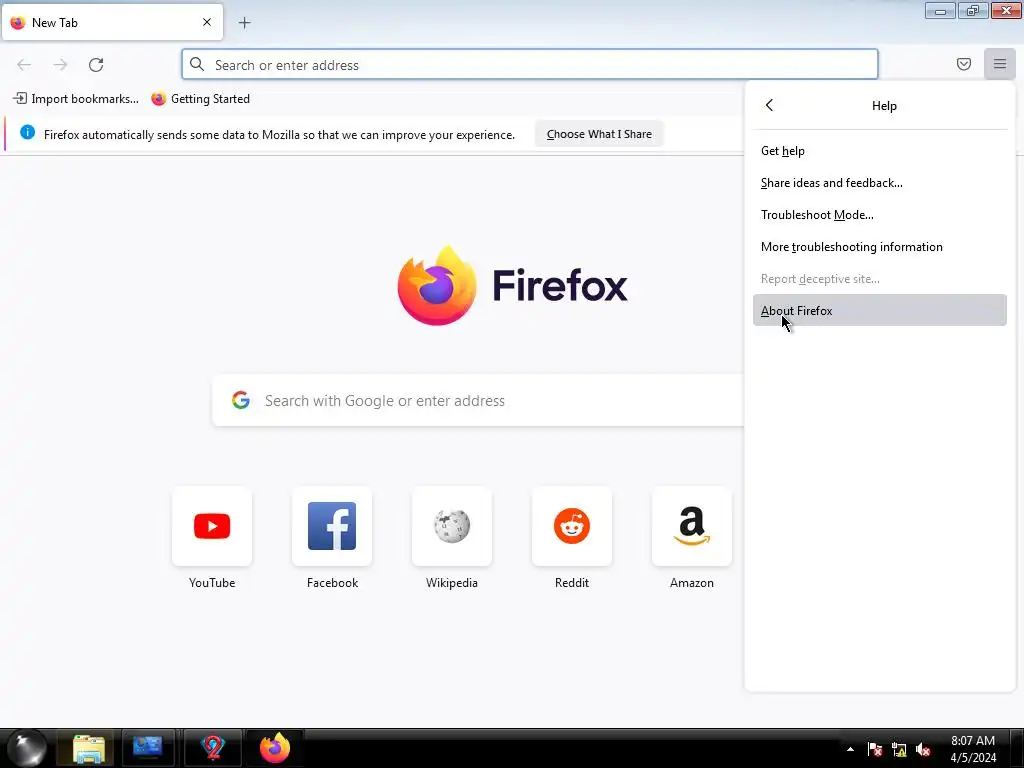
Task: Open Windows Start orb
Action: coord(27,748)
